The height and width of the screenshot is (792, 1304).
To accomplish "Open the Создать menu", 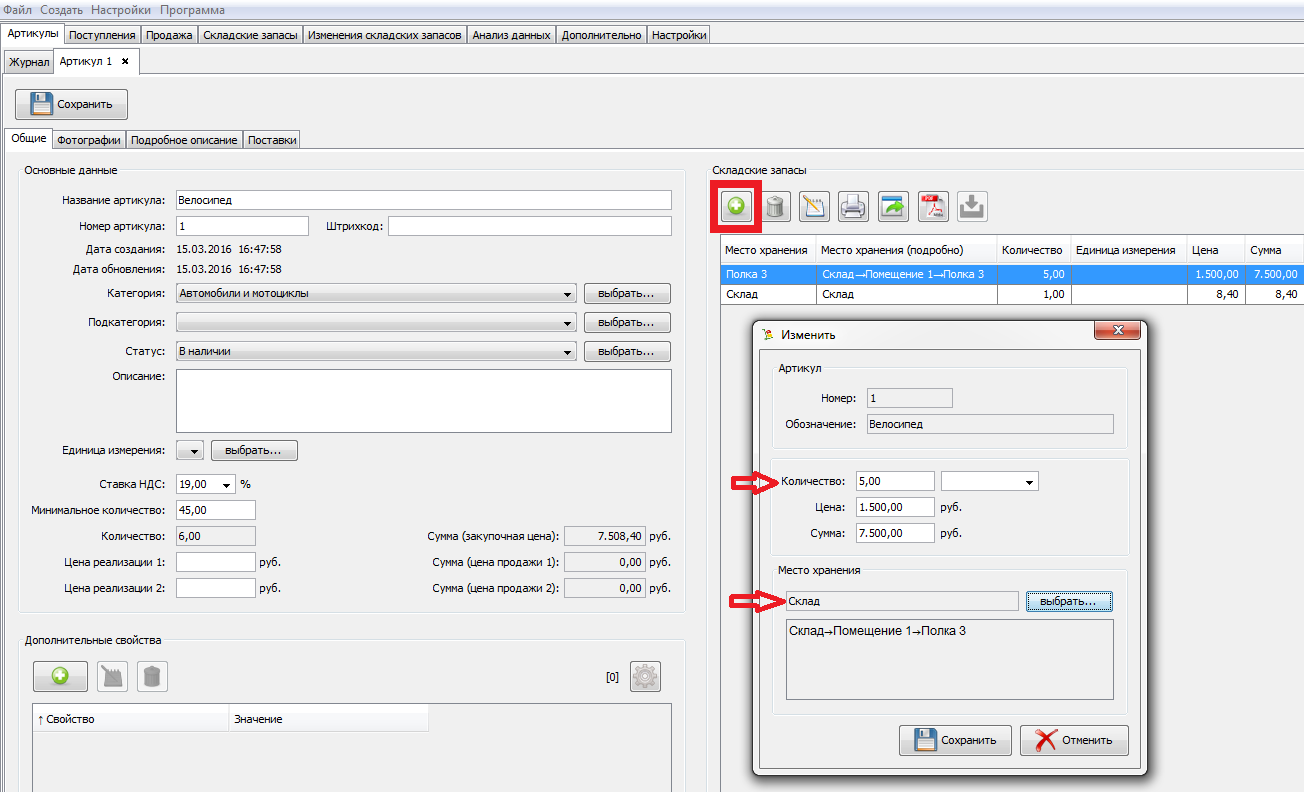I will point(62,10).
